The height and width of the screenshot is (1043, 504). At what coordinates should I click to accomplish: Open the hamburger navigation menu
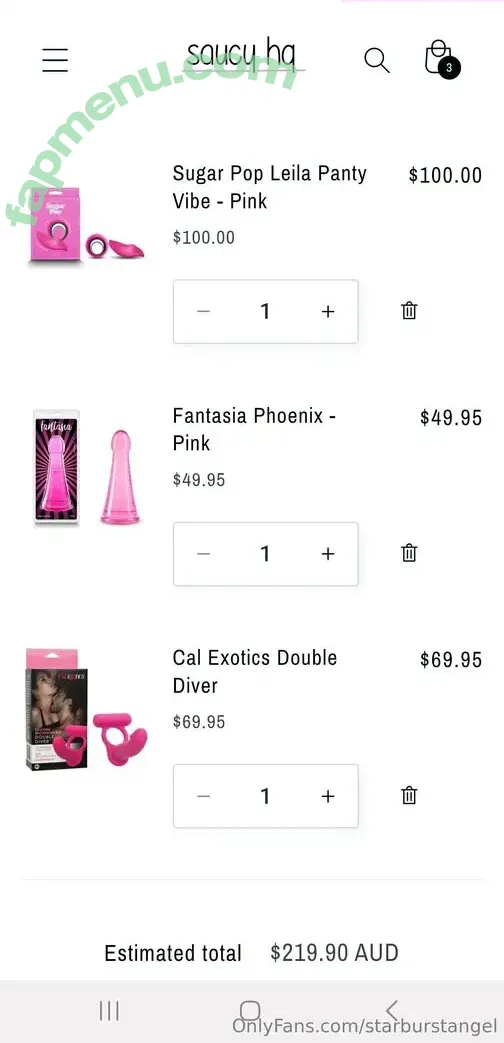tap(55, 60)
